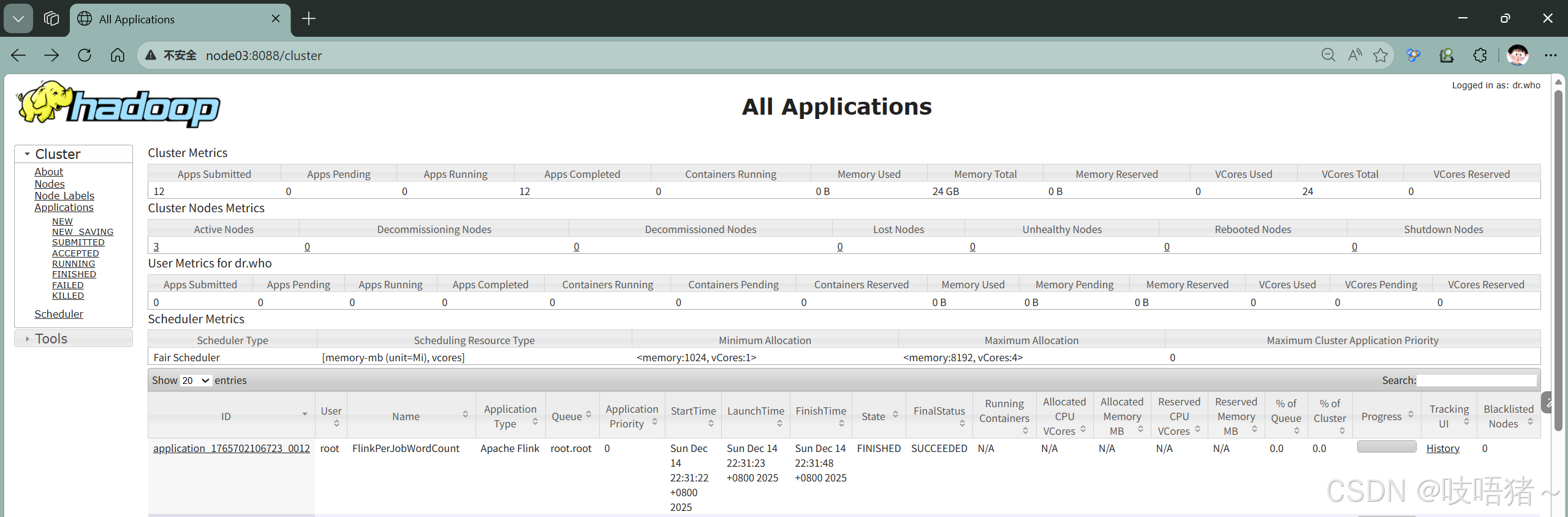This screenshot has width=1568, height=517.
Task: Filter applications by FINISHED state
Action: (x=74, y=274)
